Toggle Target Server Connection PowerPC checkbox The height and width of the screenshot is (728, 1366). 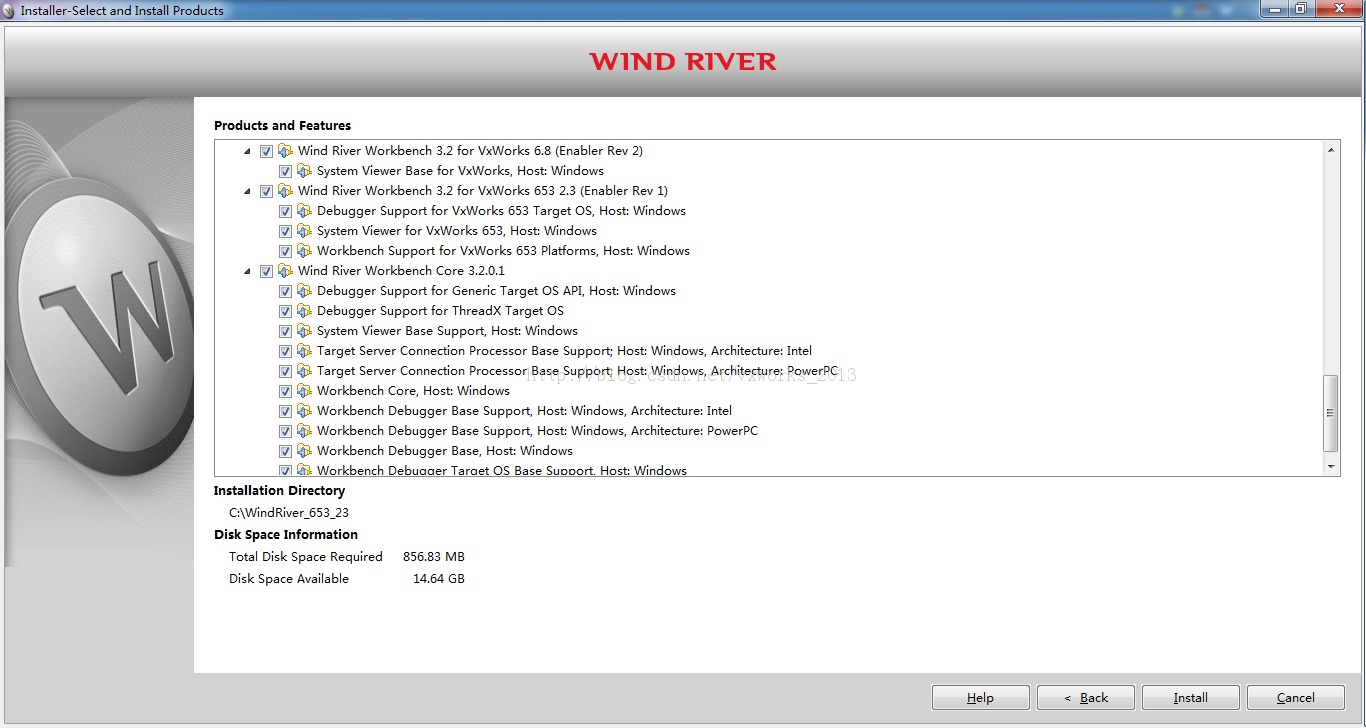pyautogui.click(x=285, y=371)
